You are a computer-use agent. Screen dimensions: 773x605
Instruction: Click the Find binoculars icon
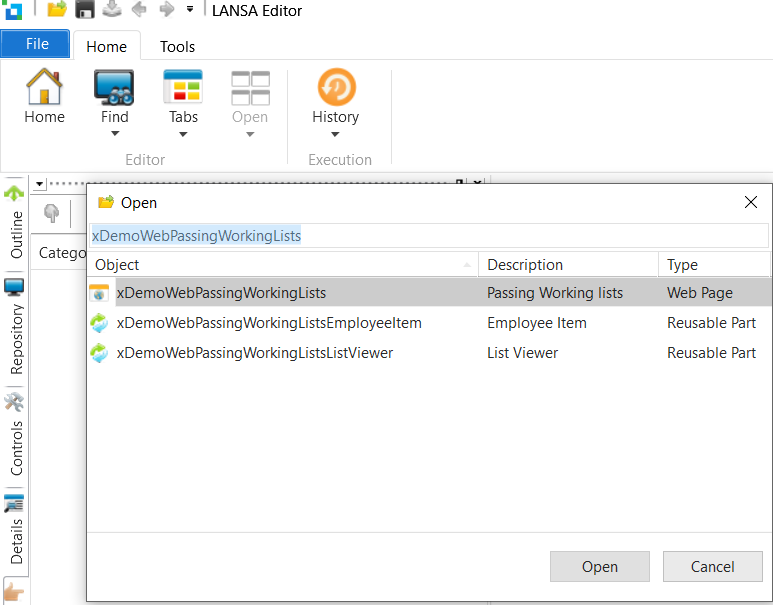point(114,88)
